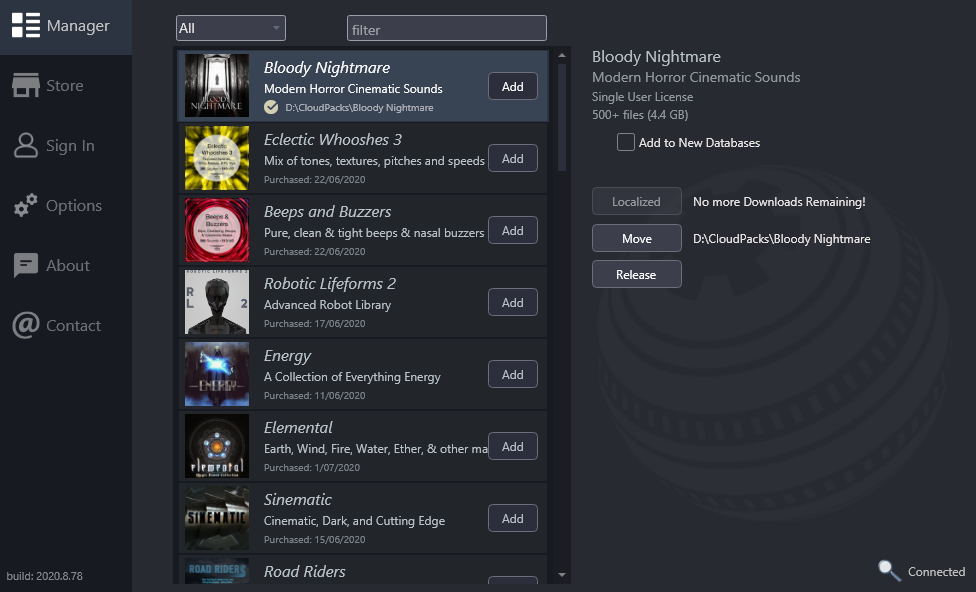This screenshot has height=592, width=976.
Task: Click the build: 2020.8.78 label
Action: tap(44, 576)
